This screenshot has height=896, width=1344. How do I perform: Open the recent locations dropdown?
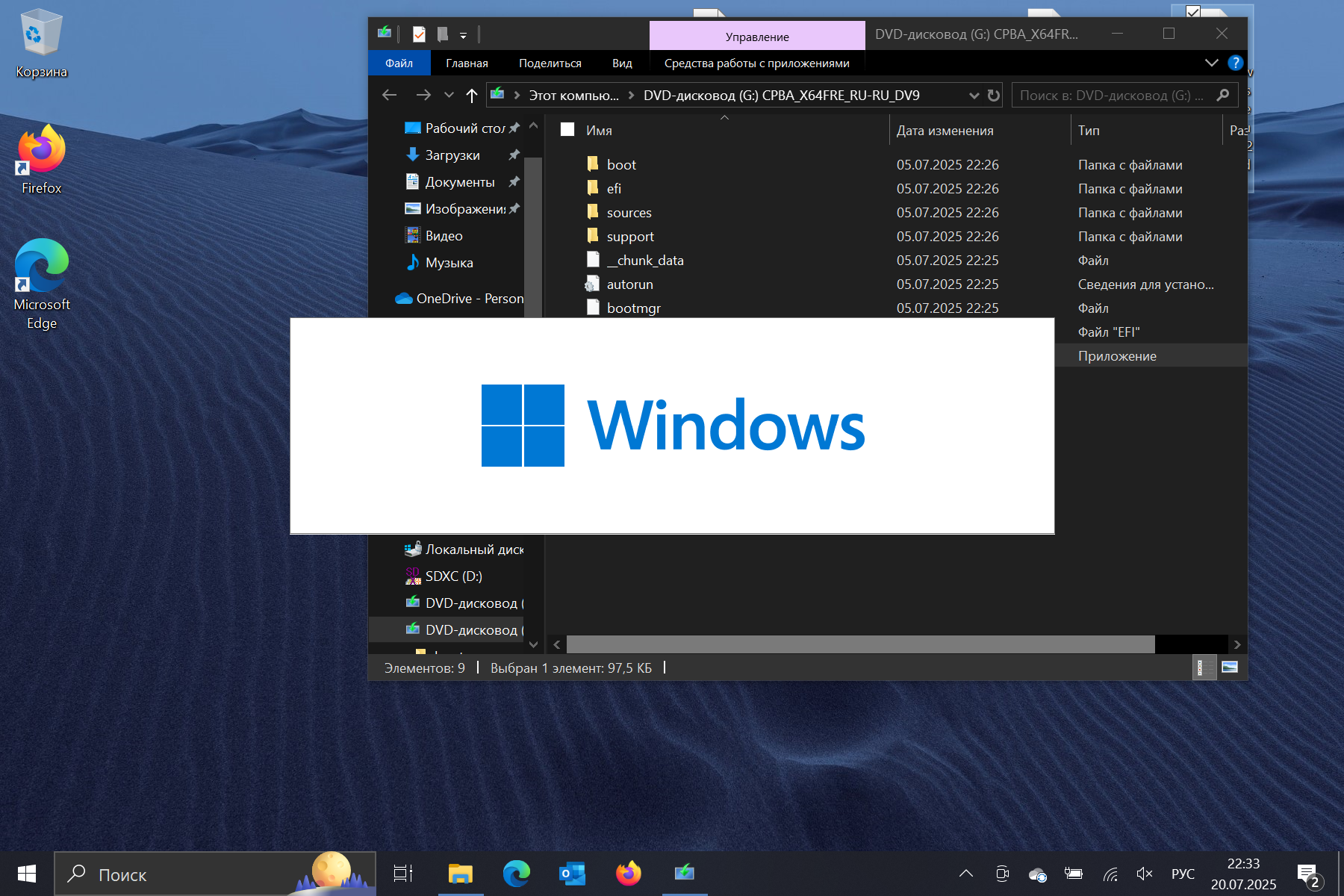[x=449, y=95]
